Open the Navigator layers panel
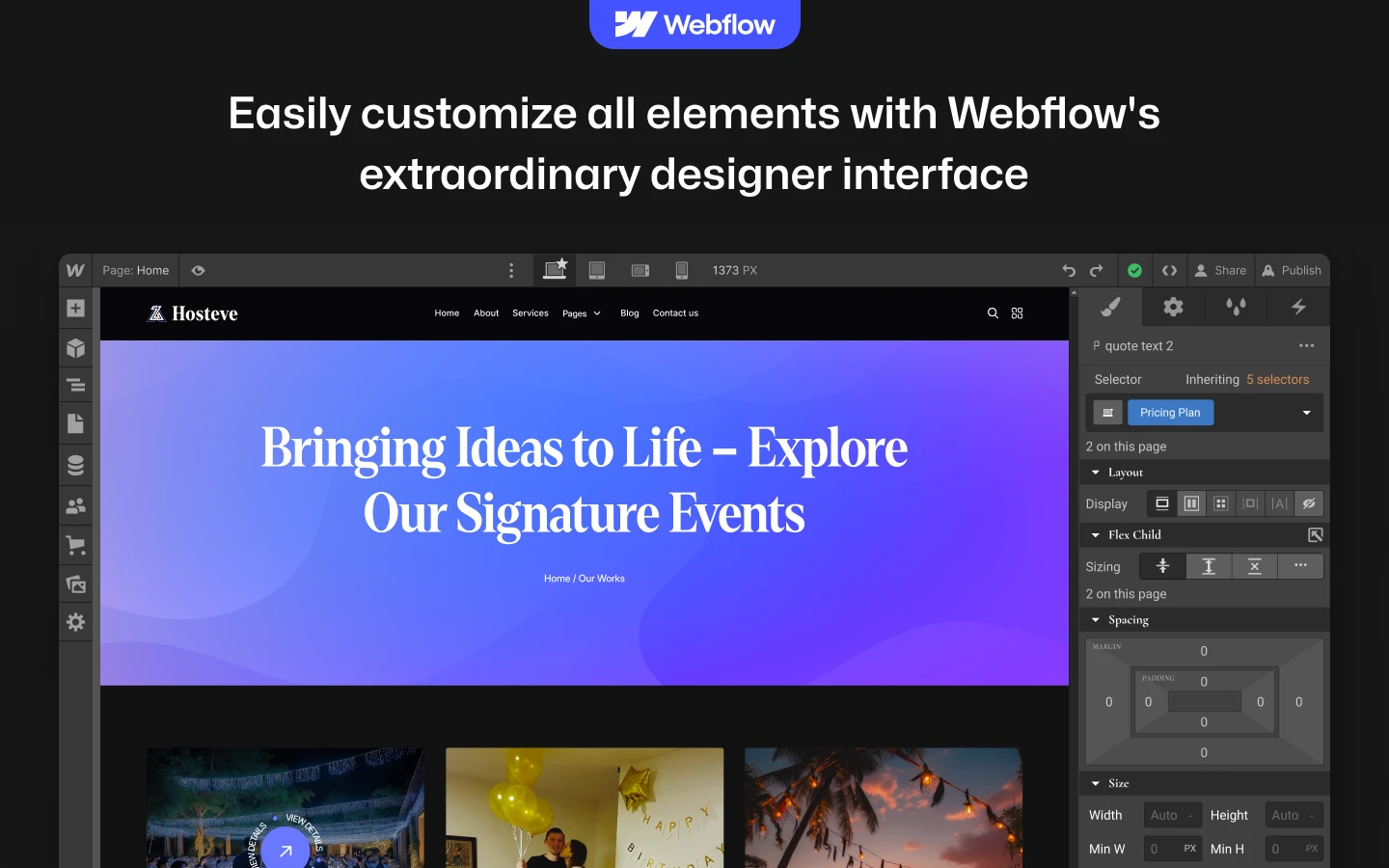The width and height of the screenshot is (1389, 868). coord(76,386)
